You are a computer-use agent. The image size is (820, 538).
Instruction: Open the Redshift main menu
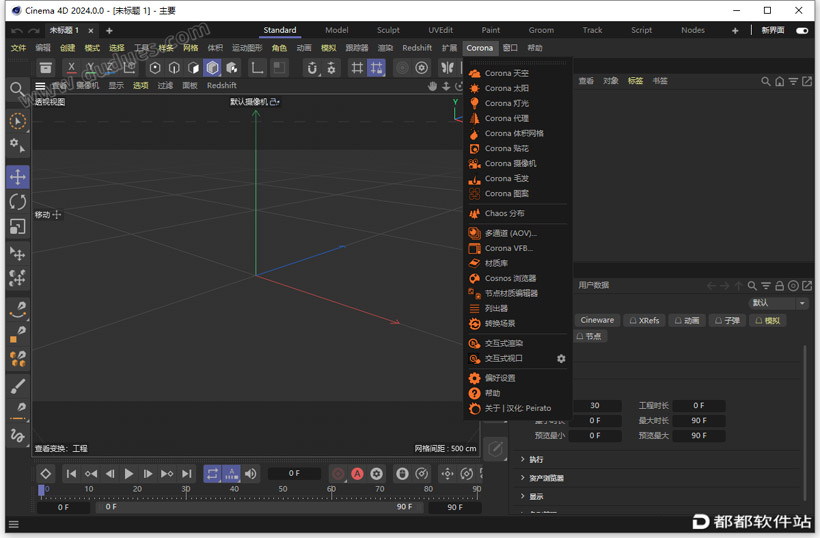coord(417,48)
